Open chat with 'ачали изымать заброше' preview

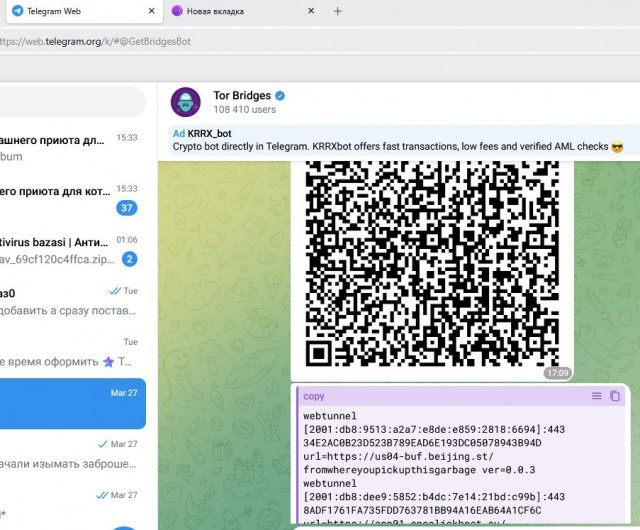point(73,454)
